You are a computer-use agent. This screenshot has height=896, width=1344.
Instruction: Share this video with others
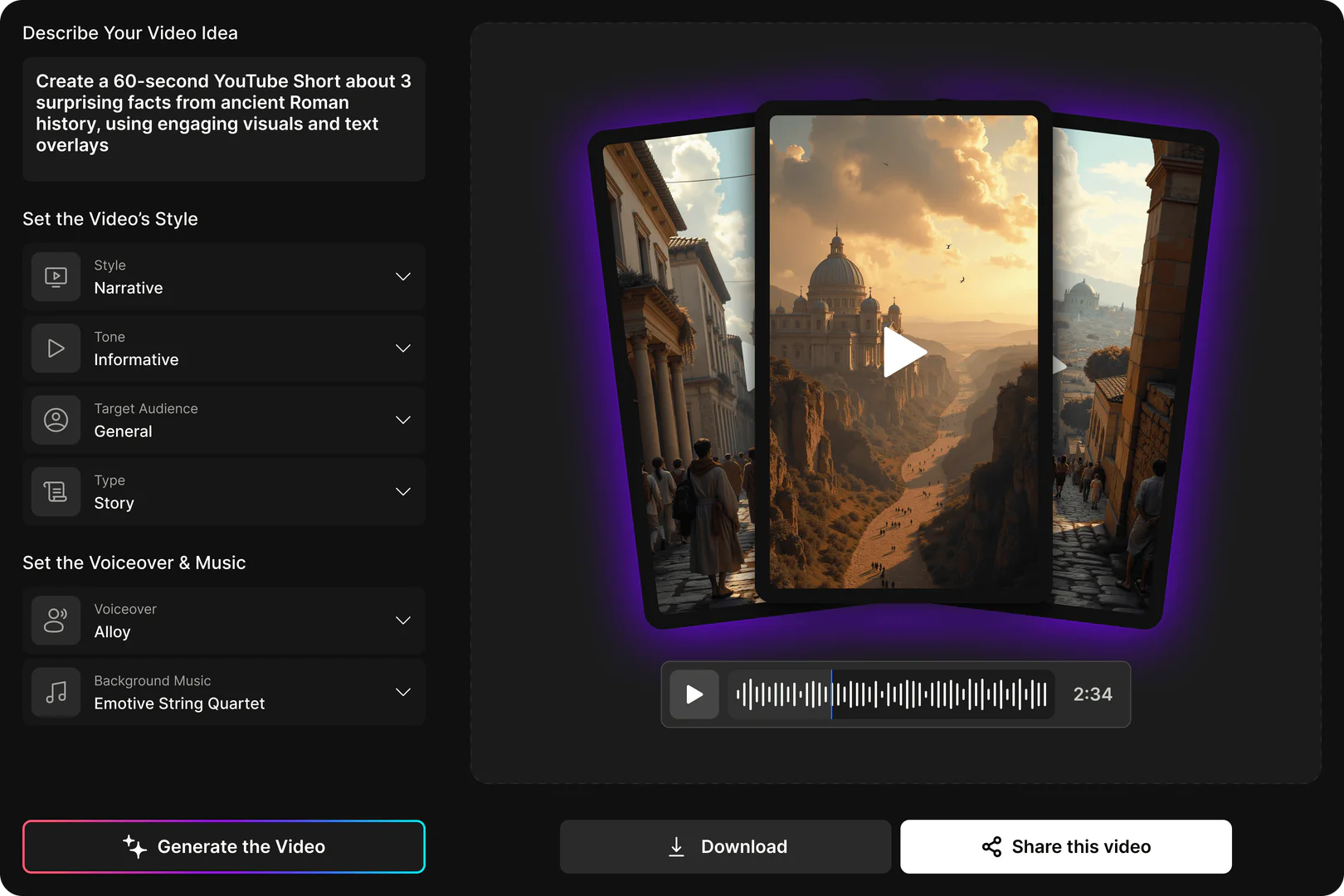pyautogui.click(x=1066, y=846)
